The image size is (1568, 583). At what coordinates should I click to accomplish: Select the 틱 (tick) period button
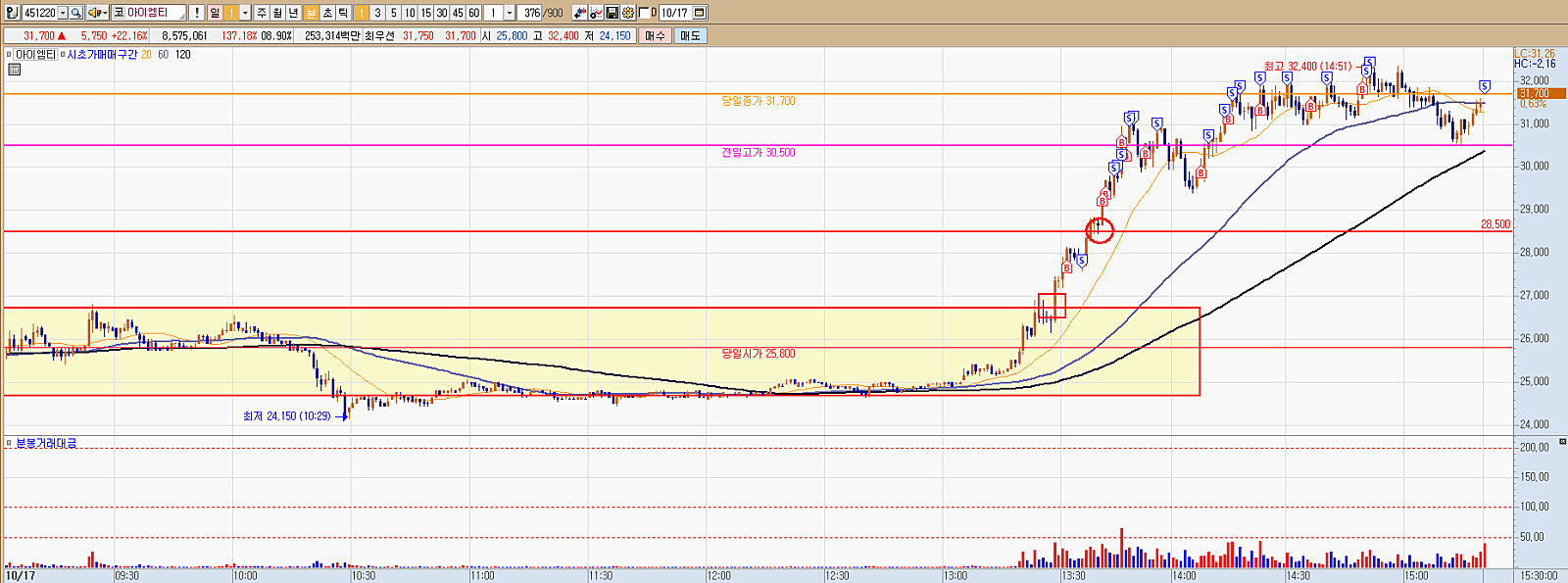[x=343, y=13]
